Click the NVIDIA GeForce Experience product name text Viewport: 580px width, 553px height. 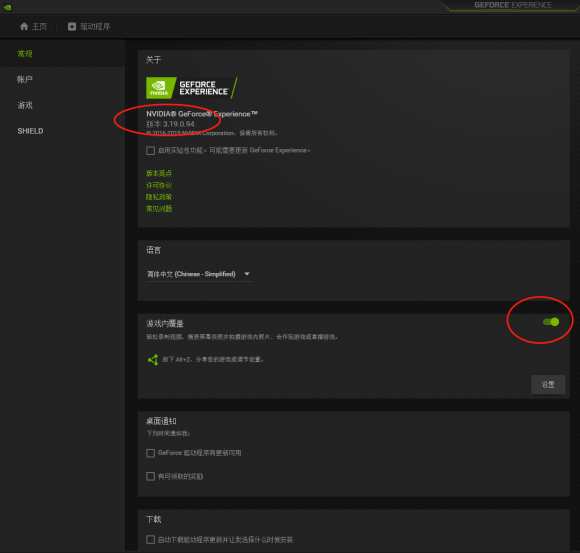pyautogui.click(x=202, y=114)
